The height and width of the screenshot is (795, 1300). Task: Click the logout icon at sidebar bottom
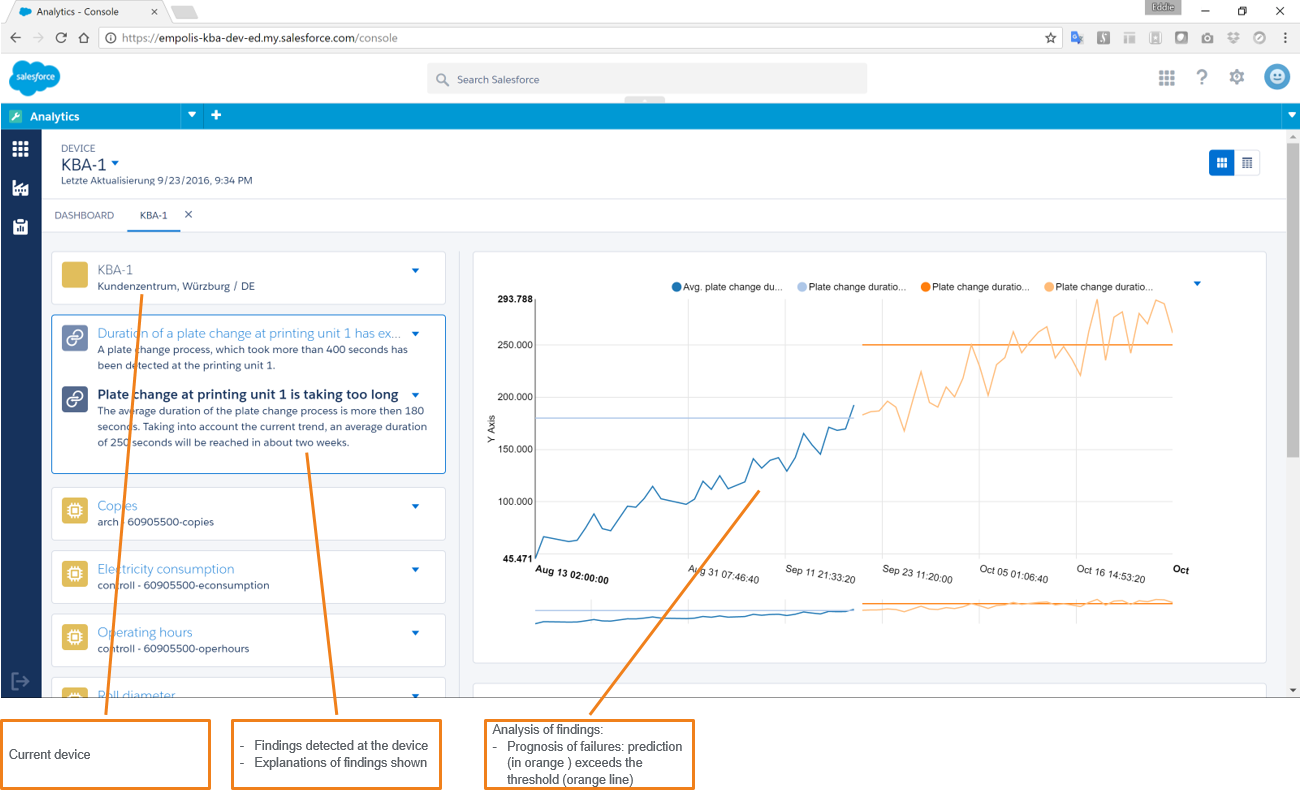tap(20, 680)
